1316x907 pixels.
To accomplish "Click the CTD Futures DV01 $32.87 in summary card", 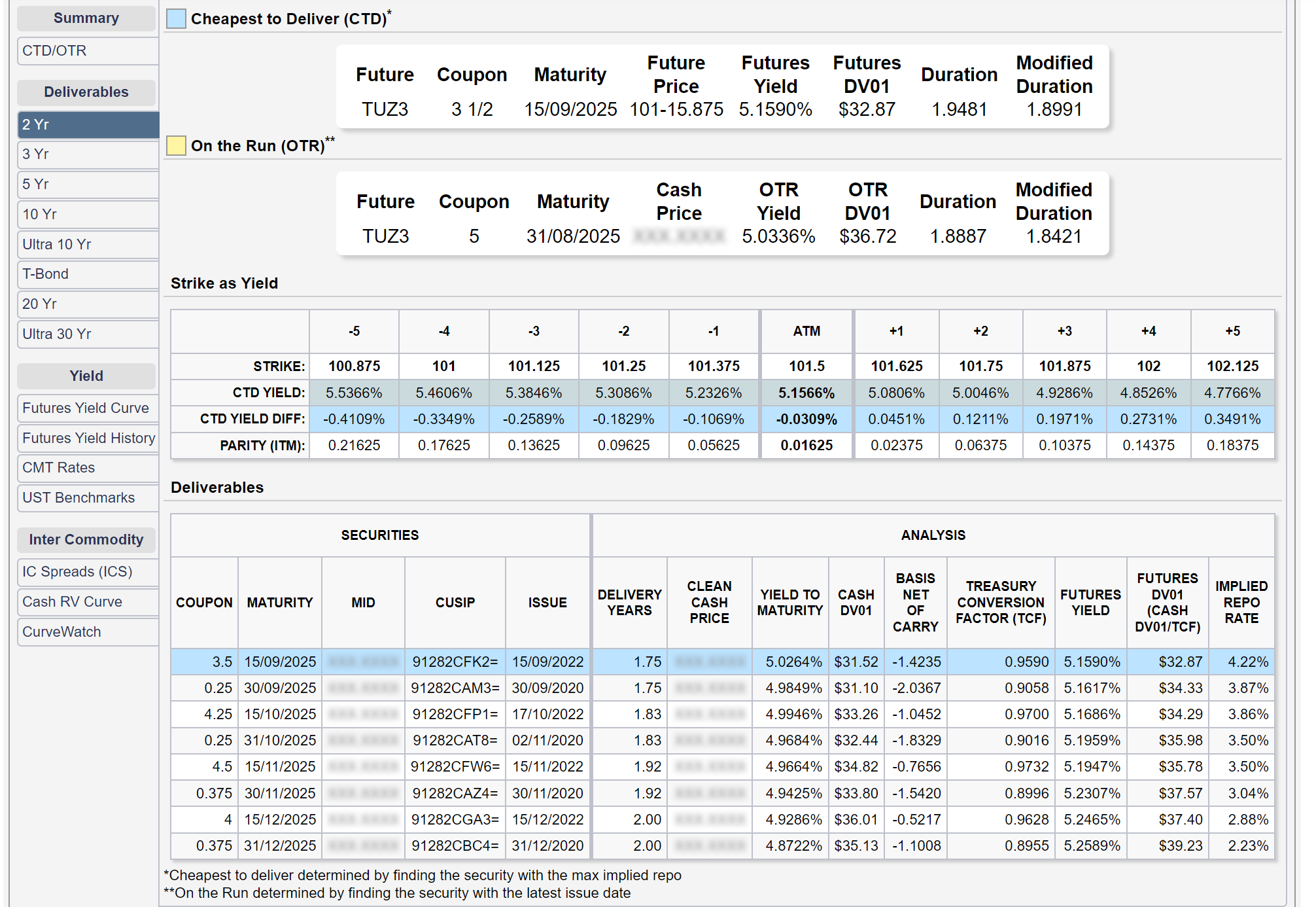I will coord(867,109).
